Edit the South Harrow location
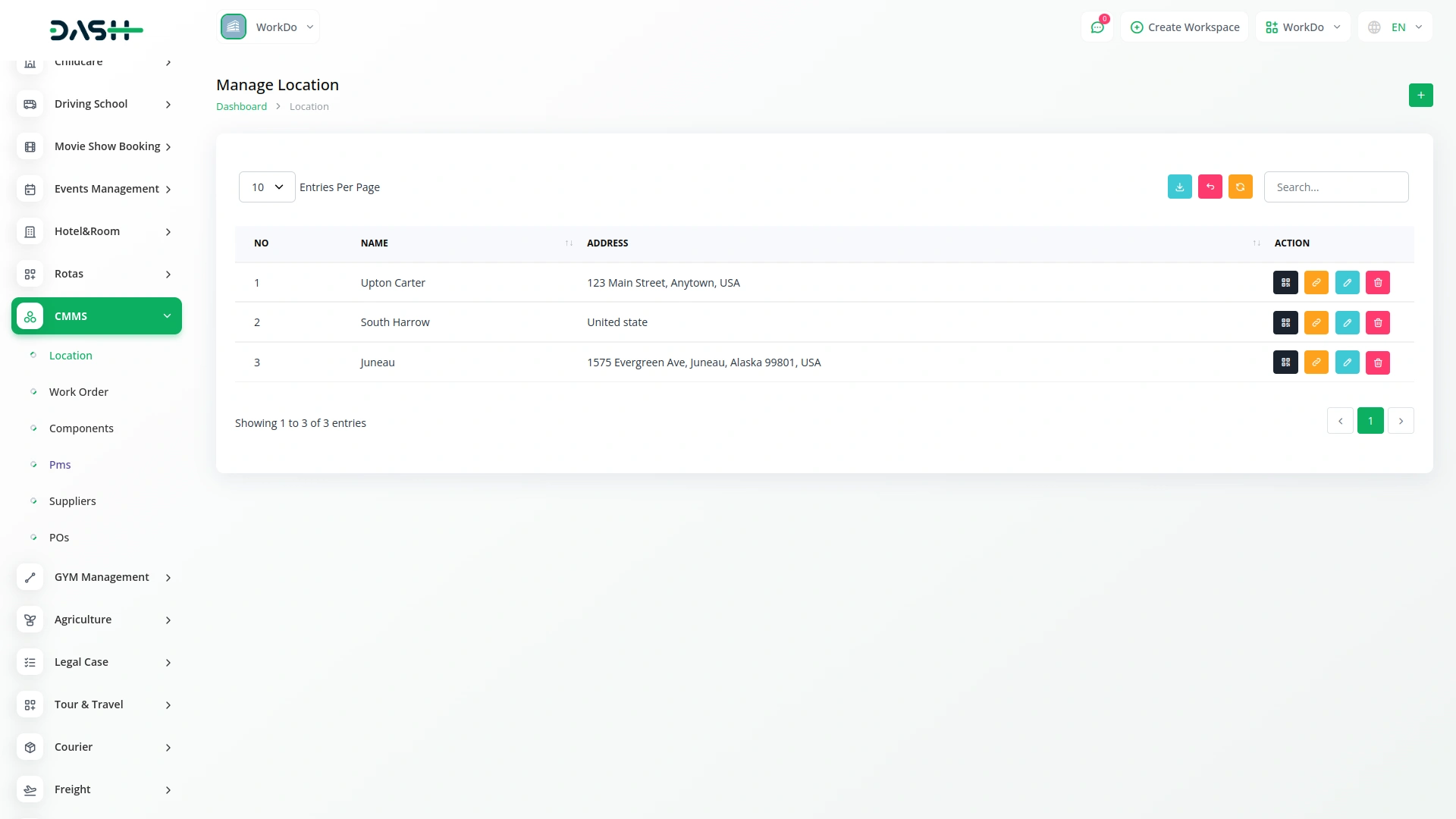Screen dimensions: 1456x819 [1347, 323]
